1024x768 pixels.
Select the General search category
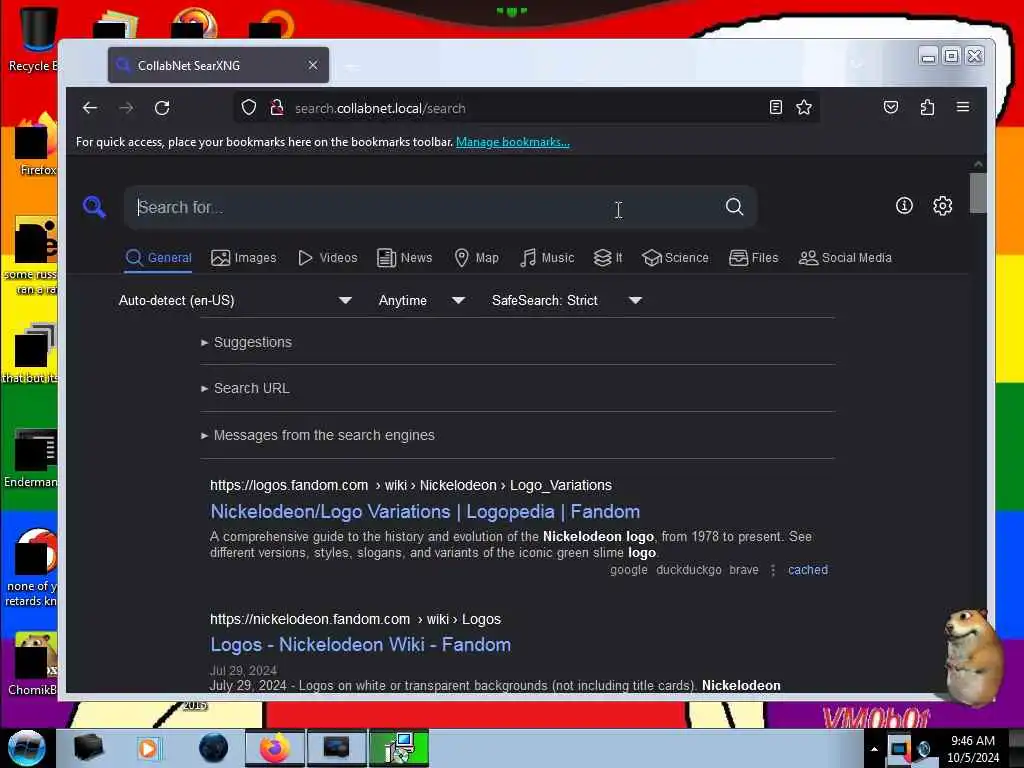pos(158,258)
